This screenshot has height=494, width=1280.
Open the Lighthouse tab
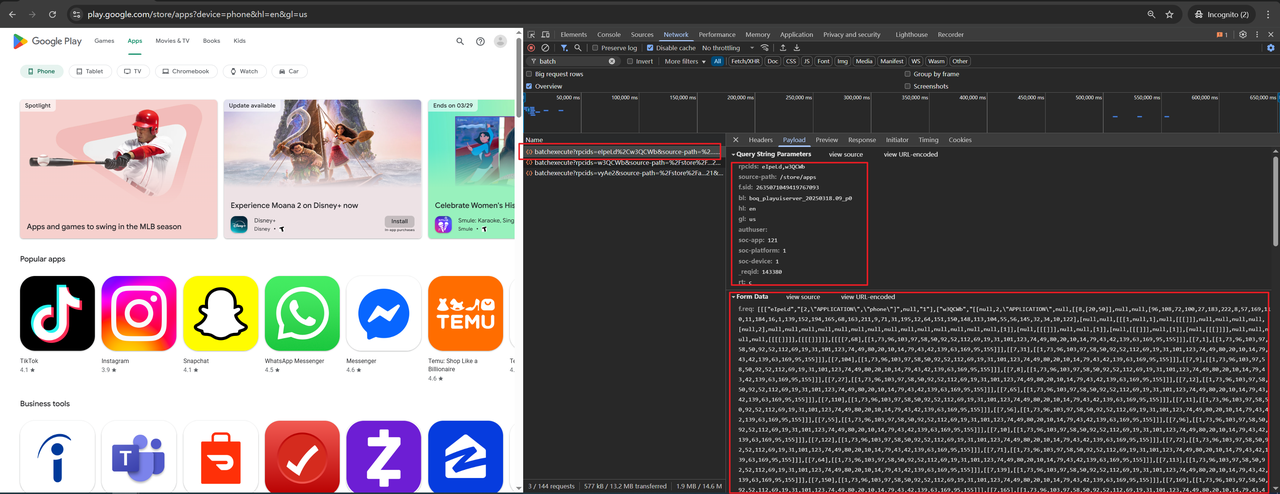tap(911, 34)
